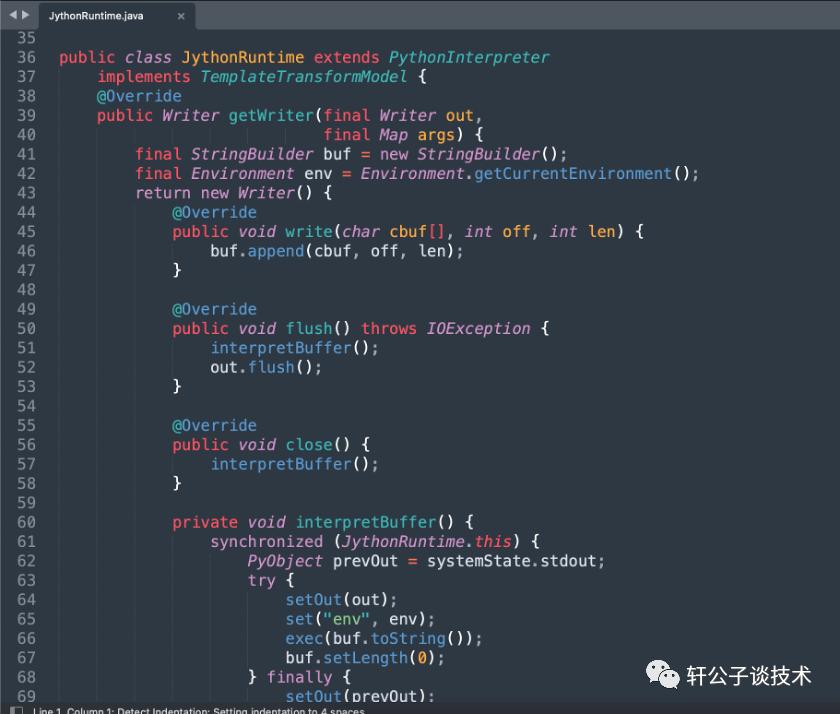
Task: Click 'setOut(prevOut)' on line 69
Action: click(356, 696)
